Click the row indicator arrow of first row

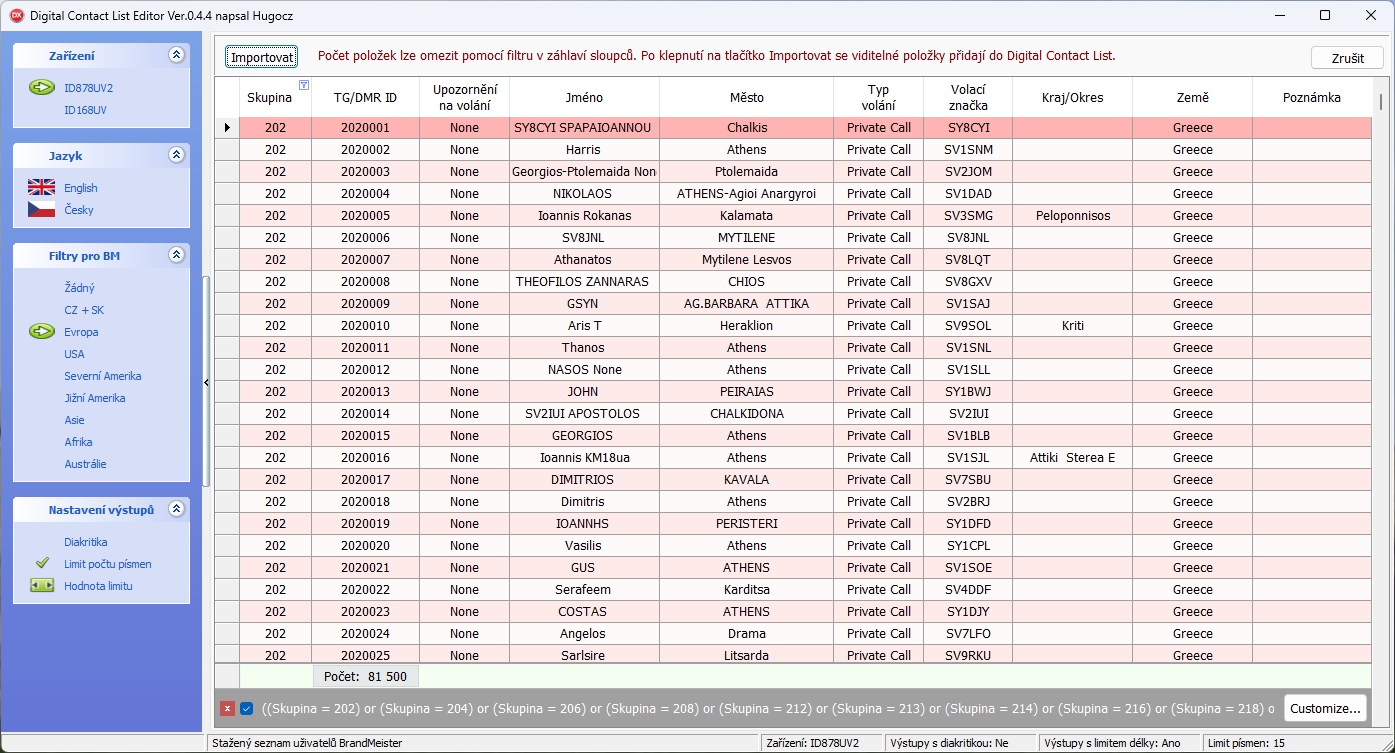tap(227, 127)
